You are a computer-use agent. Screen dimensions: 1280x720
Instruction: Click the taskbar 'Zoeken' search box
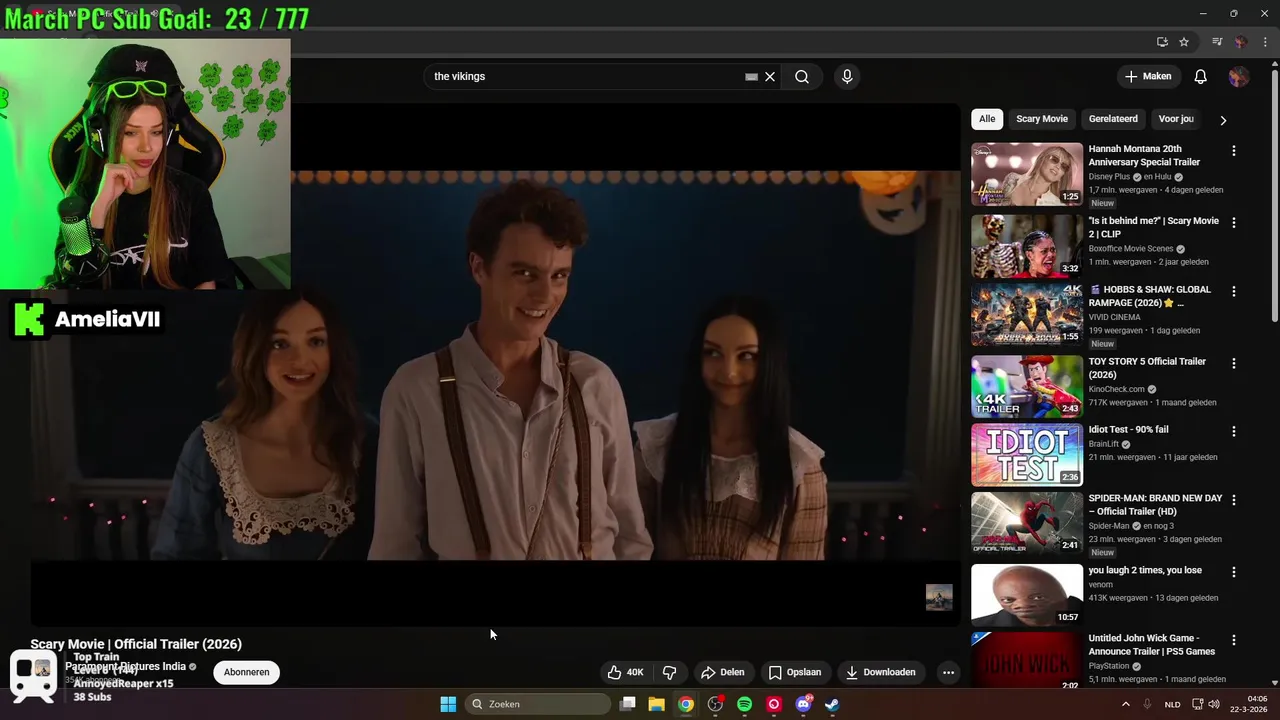[x=538, y=704]
